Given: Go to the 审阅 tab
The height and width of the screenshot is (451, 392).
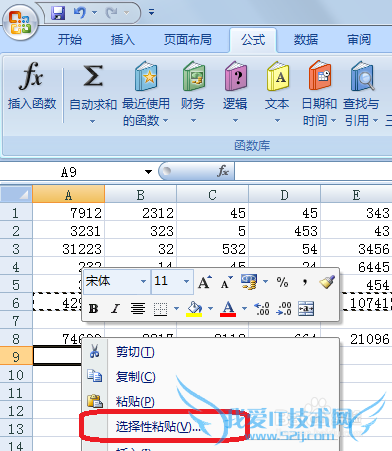Looking at the screenshot, I should 359,40.
